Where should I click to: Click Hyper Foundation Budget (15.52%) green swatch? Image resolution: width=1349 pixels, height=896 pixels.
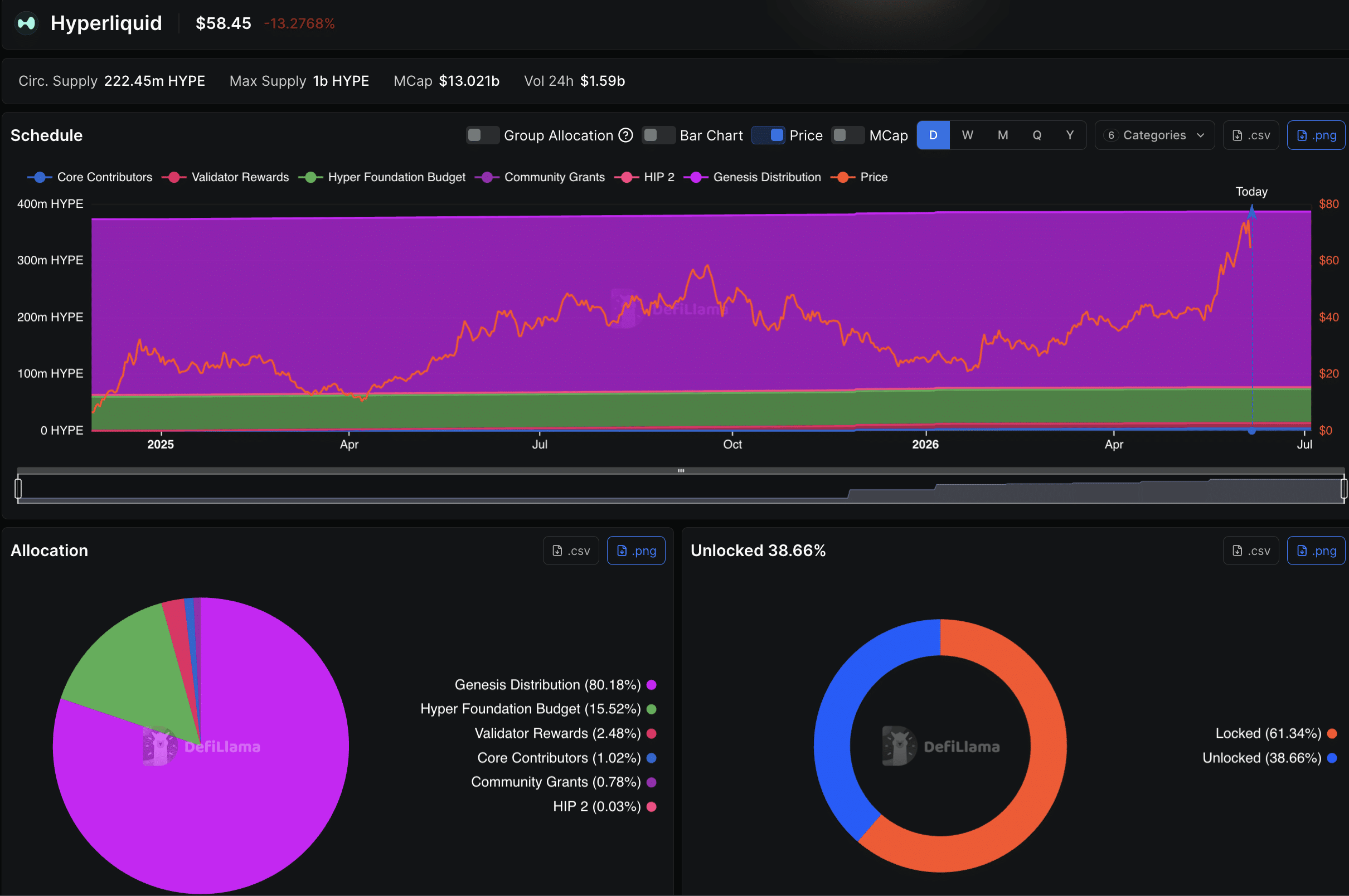[651, 709]
